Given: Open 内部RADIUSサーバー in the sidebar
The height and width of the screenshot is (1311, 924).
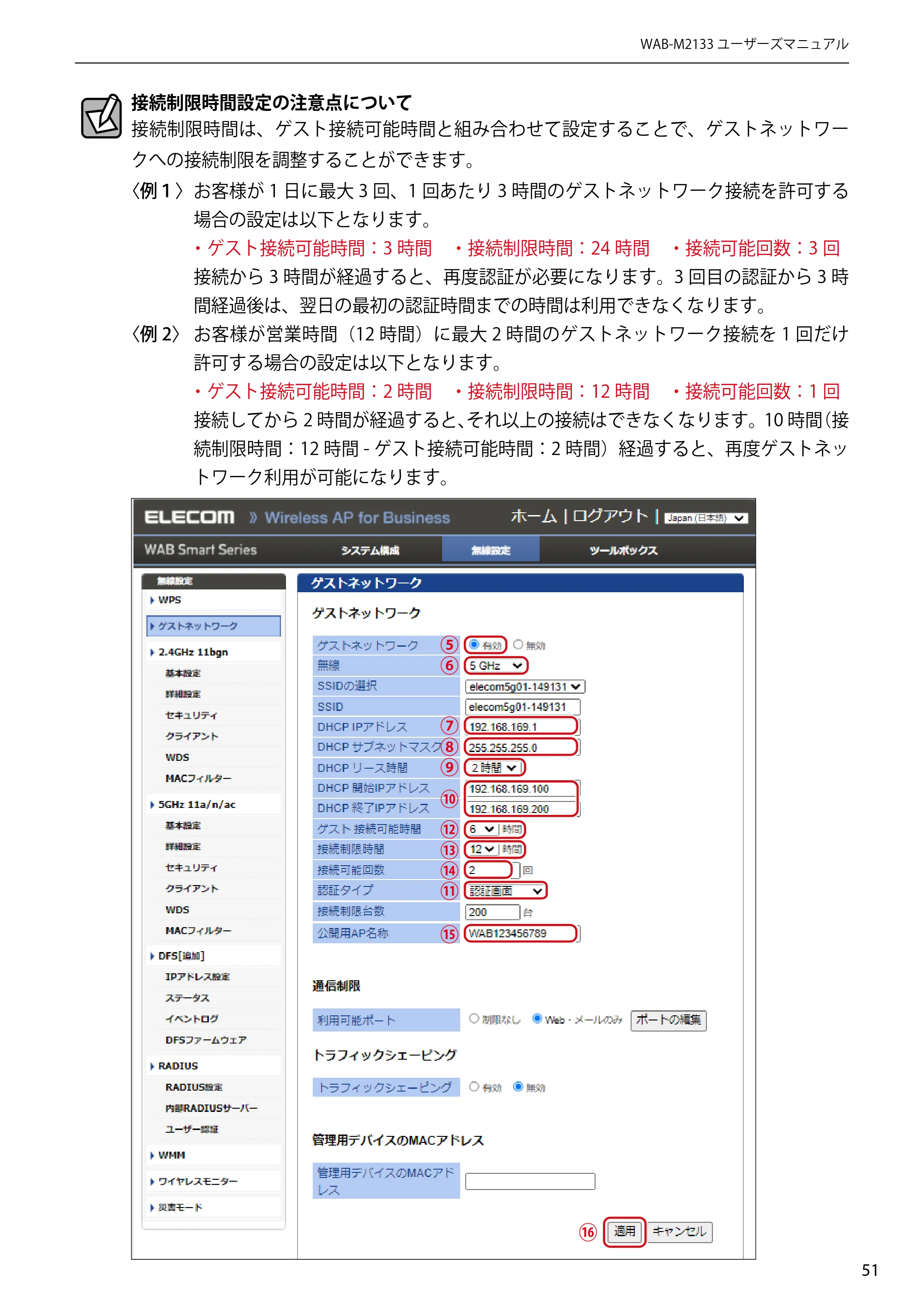Looking at the screenshot, I should tap(211, 1108).
